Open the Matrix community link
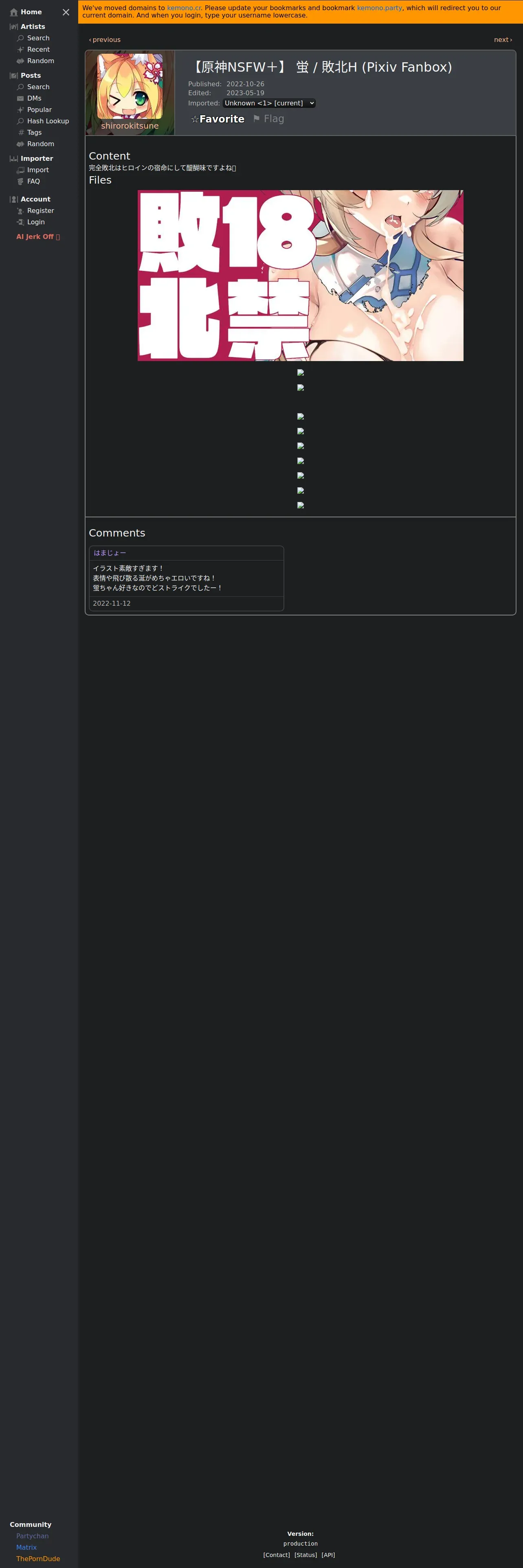Screen dimensions: 523x1568 (x=26, y=1547)
